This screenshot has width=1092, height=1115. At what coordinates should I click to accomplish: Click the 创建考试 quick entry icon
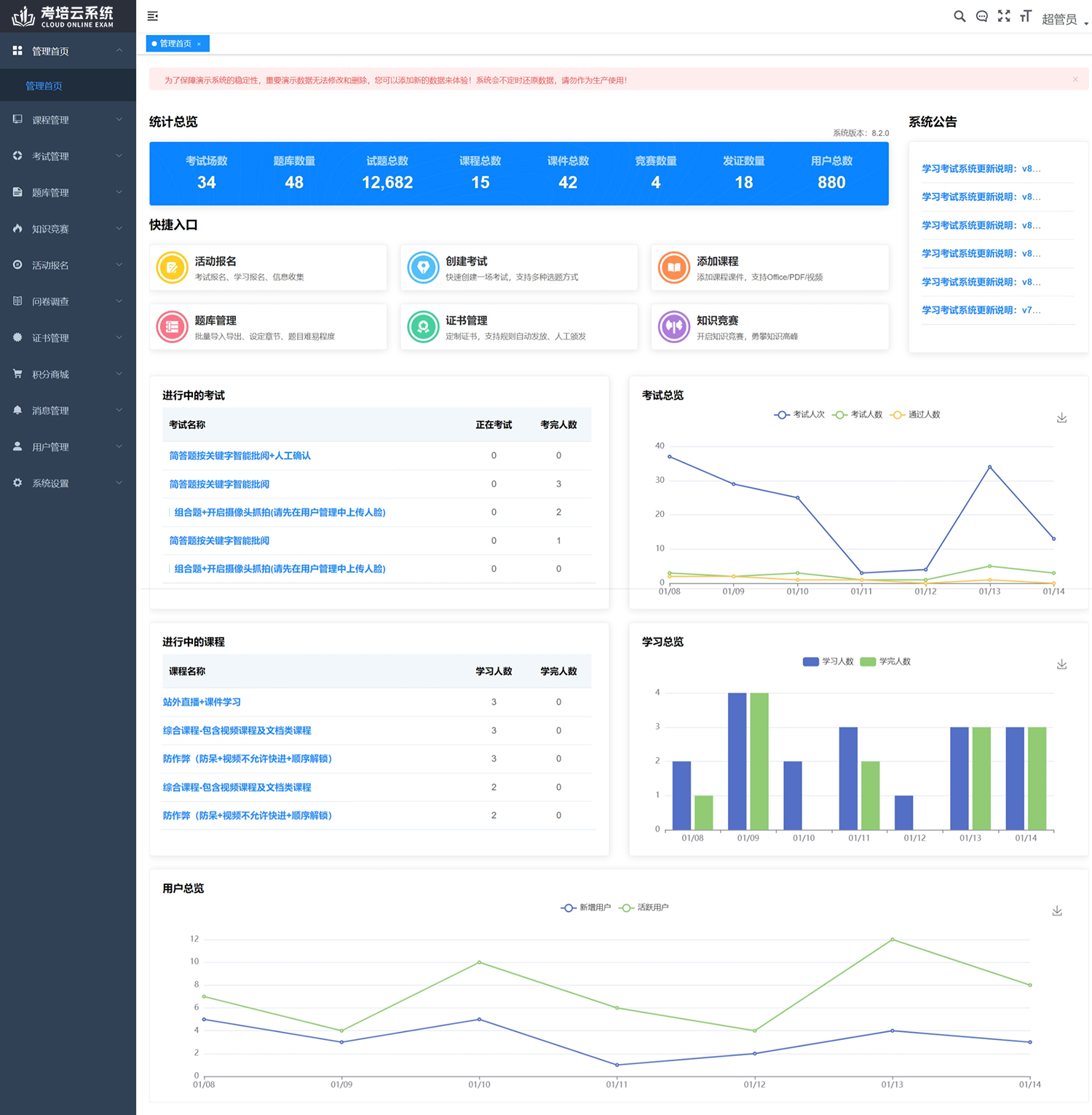[x=423, y=267]
